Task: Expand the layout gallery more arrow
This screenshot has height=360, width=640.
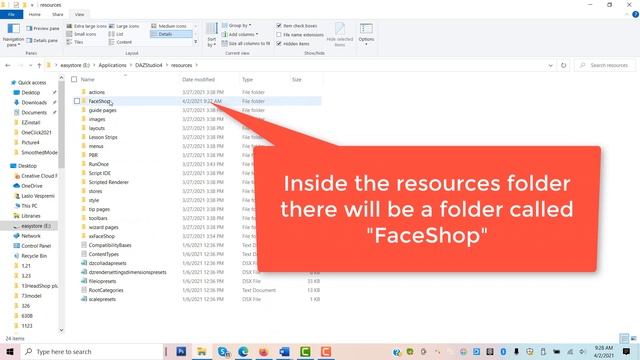Action: point(196,42)
